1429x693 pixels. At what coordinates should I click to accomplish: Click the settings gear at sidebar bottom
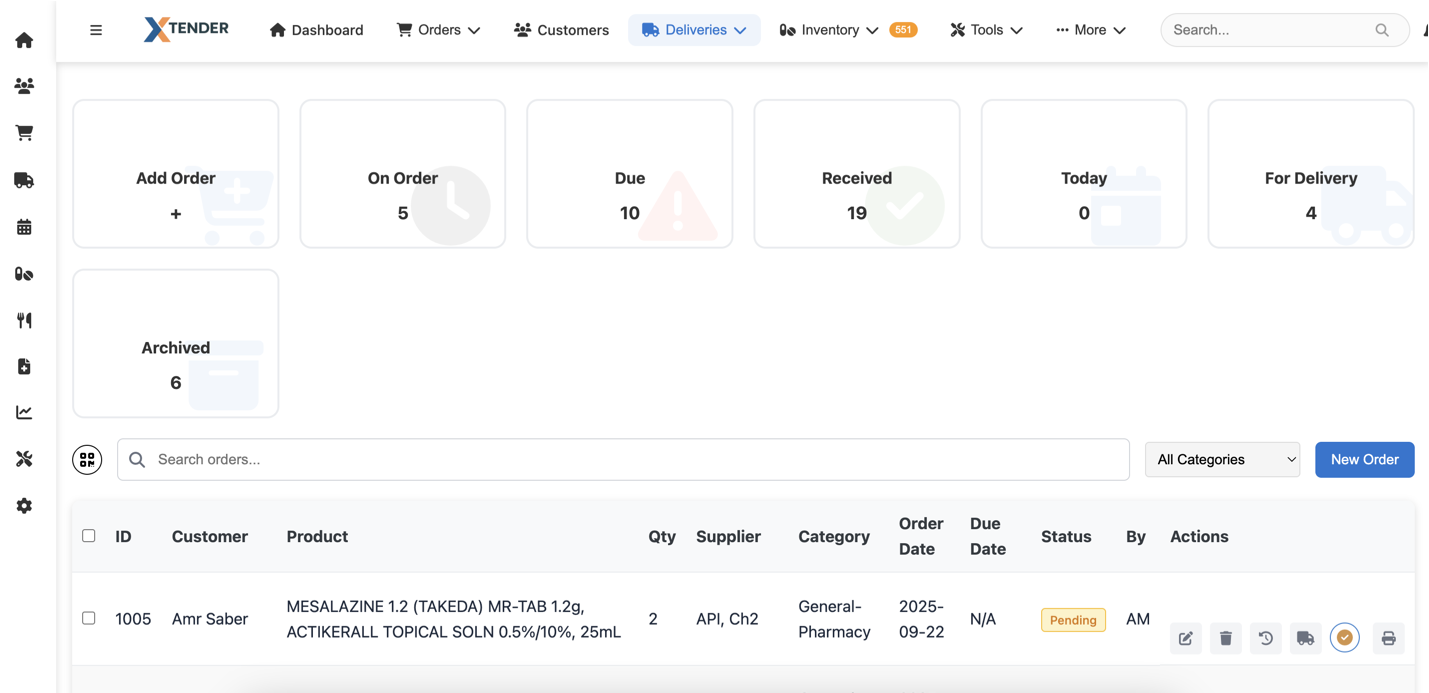(x=24, y=505)
